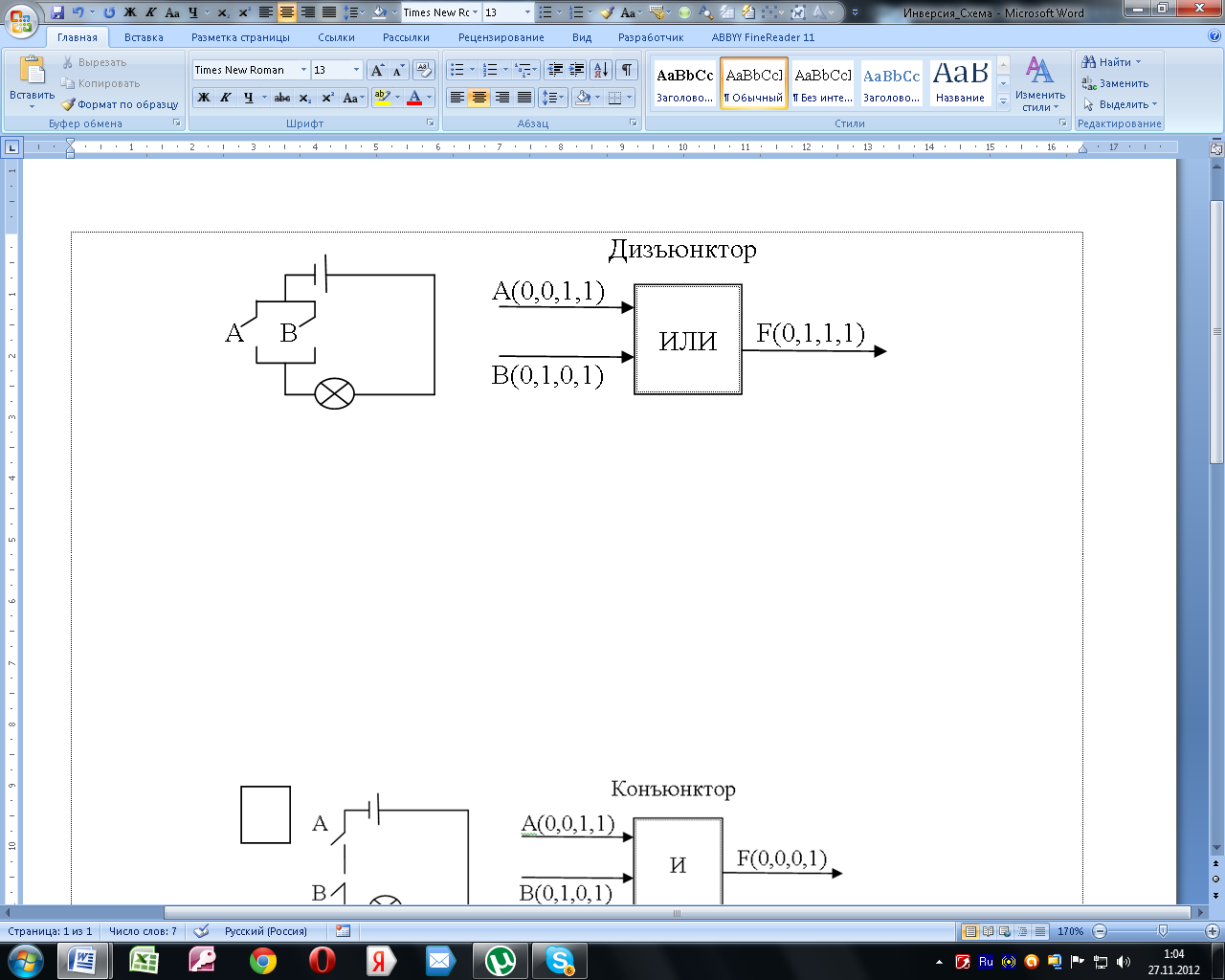Switch to Full Screen Reading view in status bar

[988, 931]
